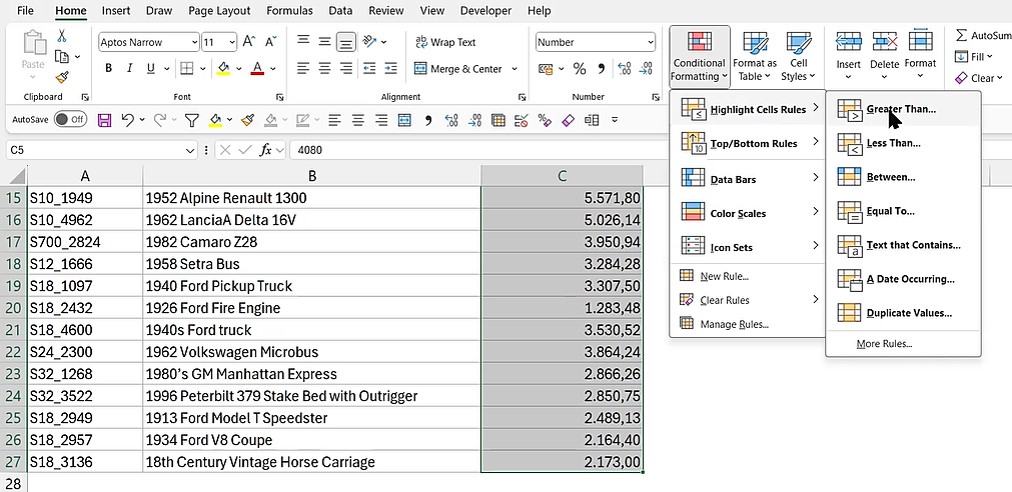The width and height of the screenshot is (1012, 492).
Task: Select row 20 header
Action: pos(13,308)
